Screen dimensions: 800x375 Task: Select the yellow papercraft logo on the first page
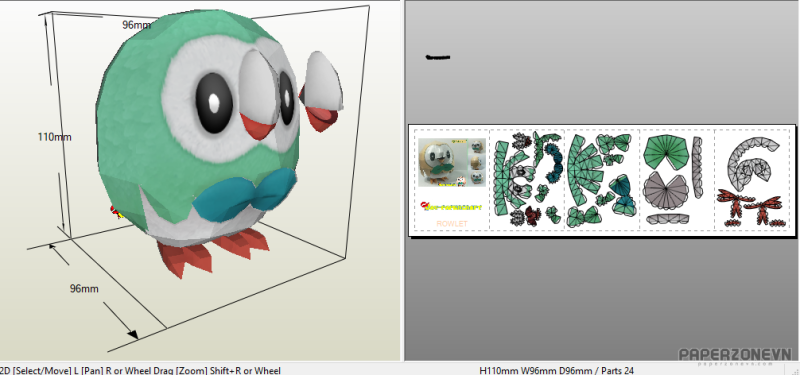tap(452, 207)
